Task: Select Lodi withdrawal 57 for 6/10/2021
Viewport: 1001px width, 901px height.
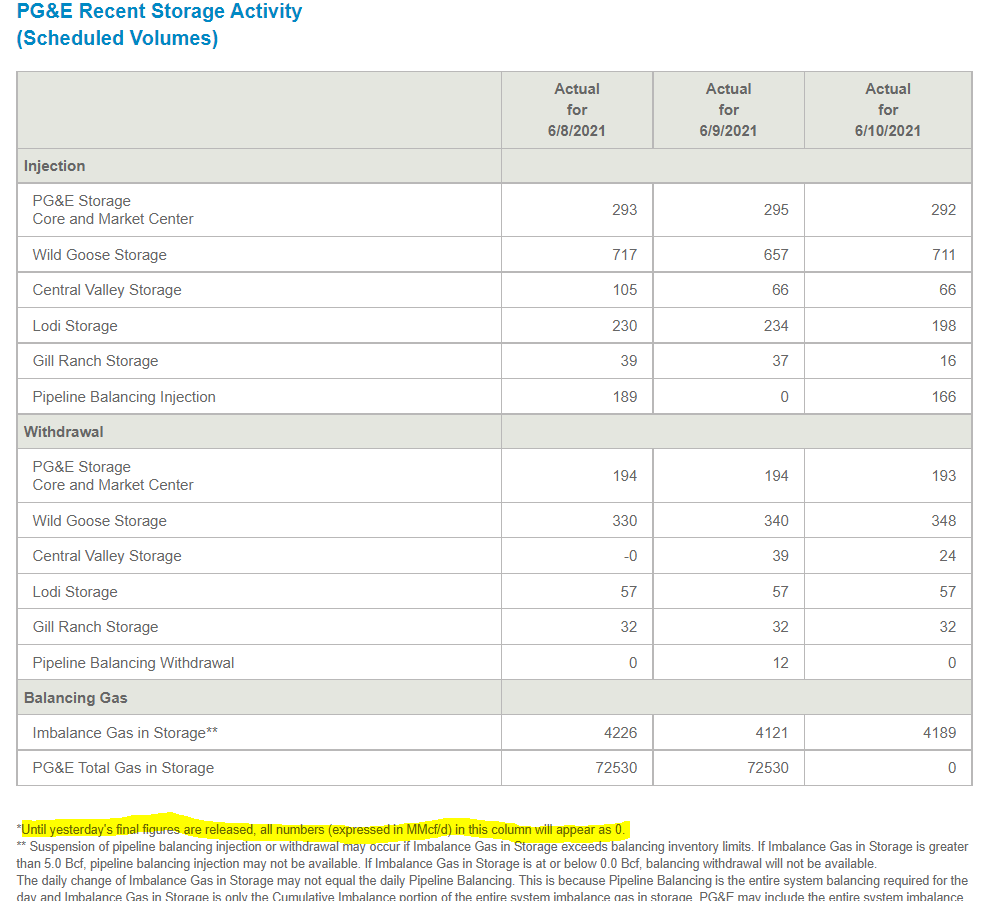Action: (947, 592)
